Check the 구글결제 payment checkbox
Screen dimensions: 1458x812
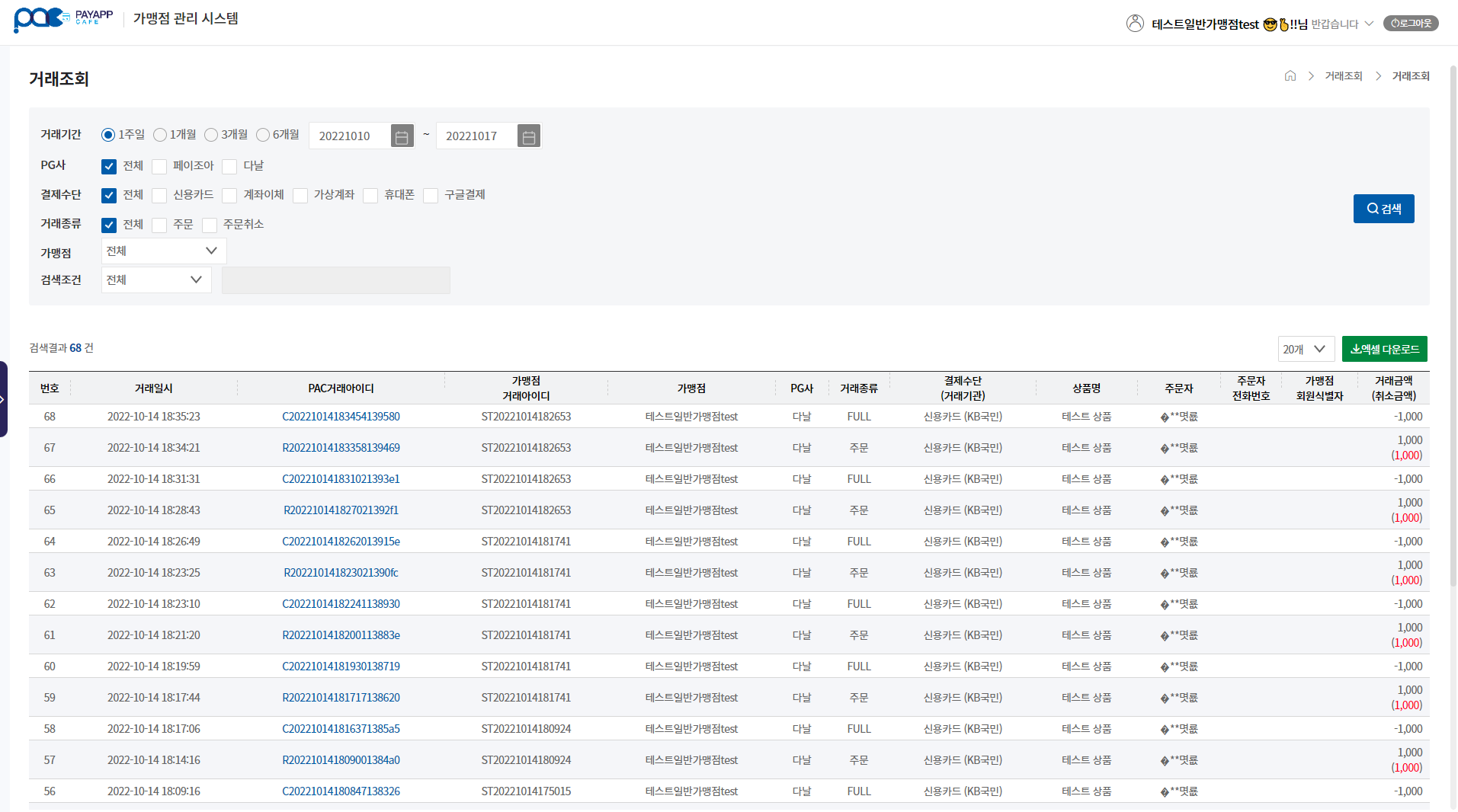coord(431,195)
